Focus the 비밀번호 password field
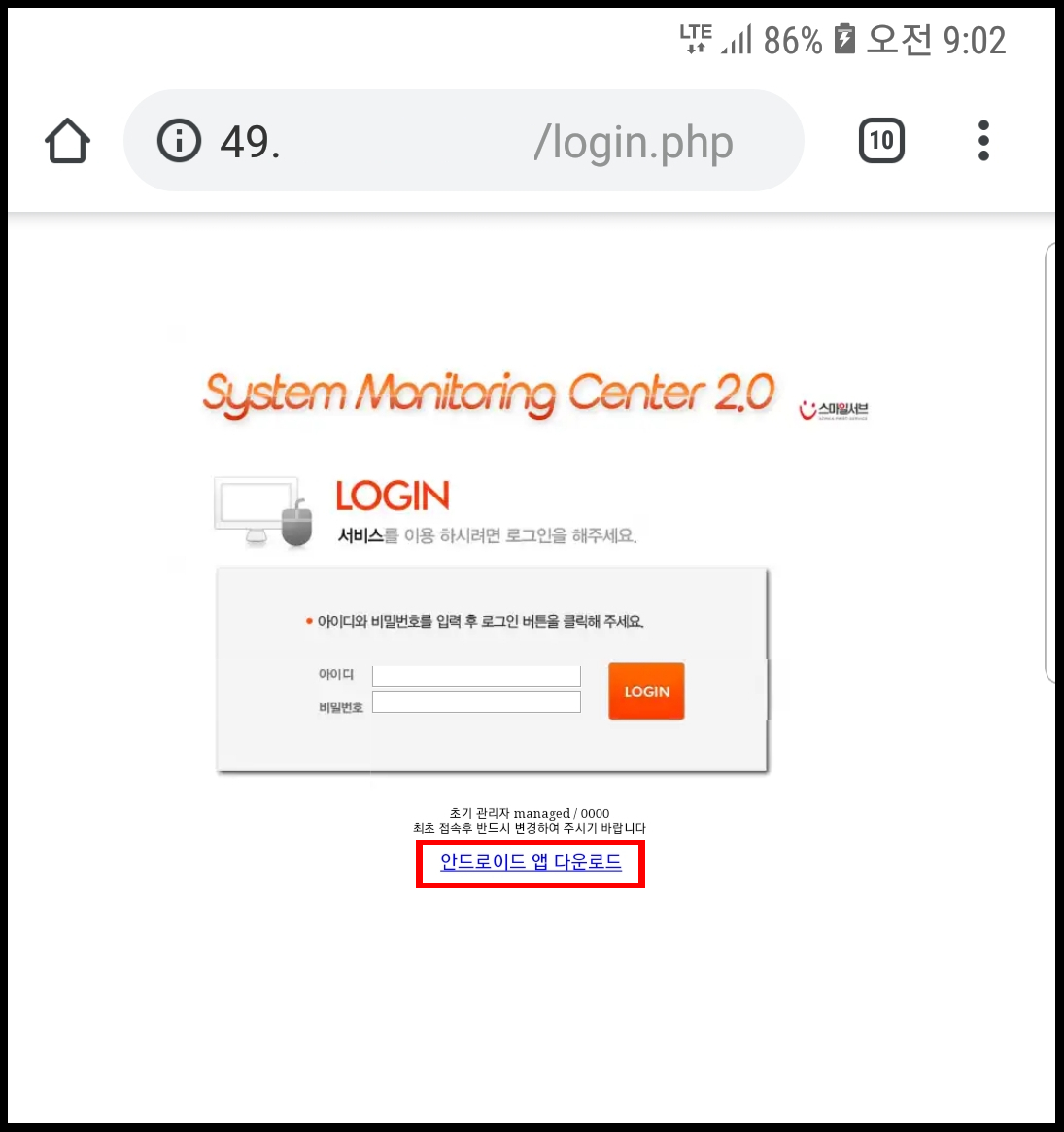The image size is (1064, 1132). [x=476, y=702]
